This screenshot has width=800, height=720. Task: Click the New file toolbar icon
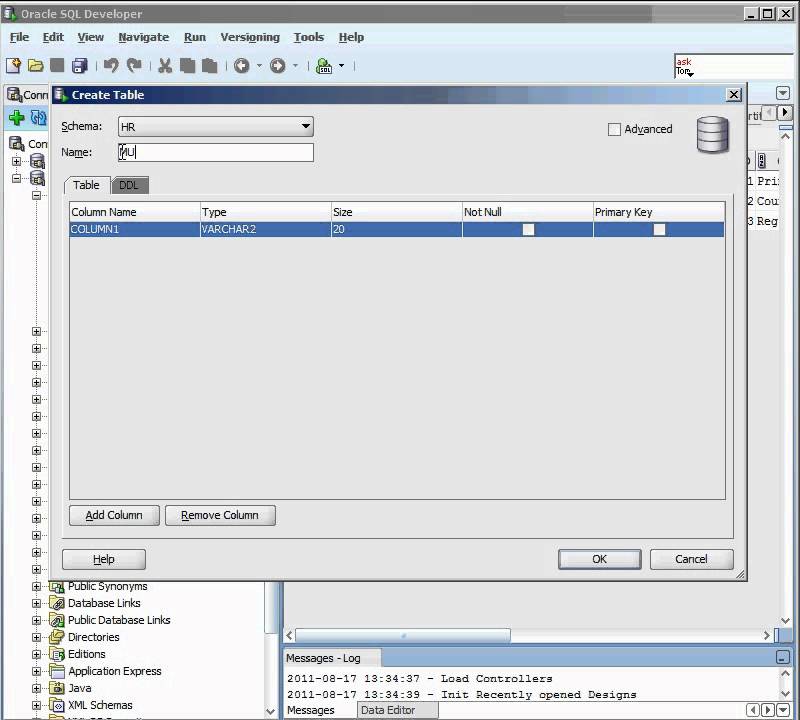click(14, 65)
